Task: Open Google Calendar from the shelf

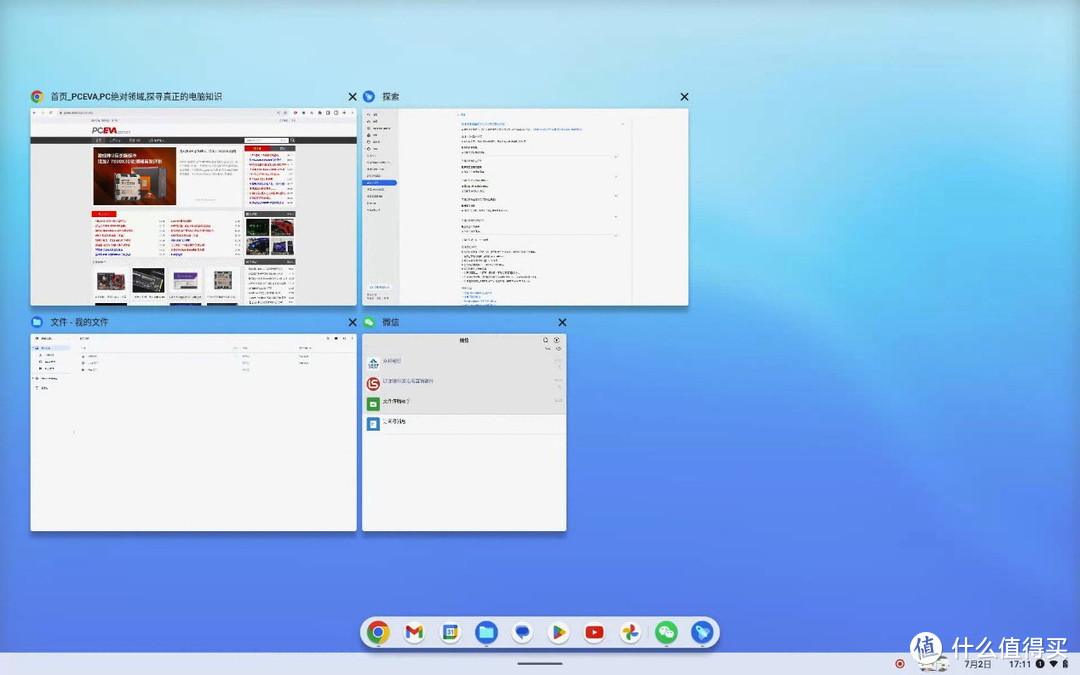Action: click(449, 632)
